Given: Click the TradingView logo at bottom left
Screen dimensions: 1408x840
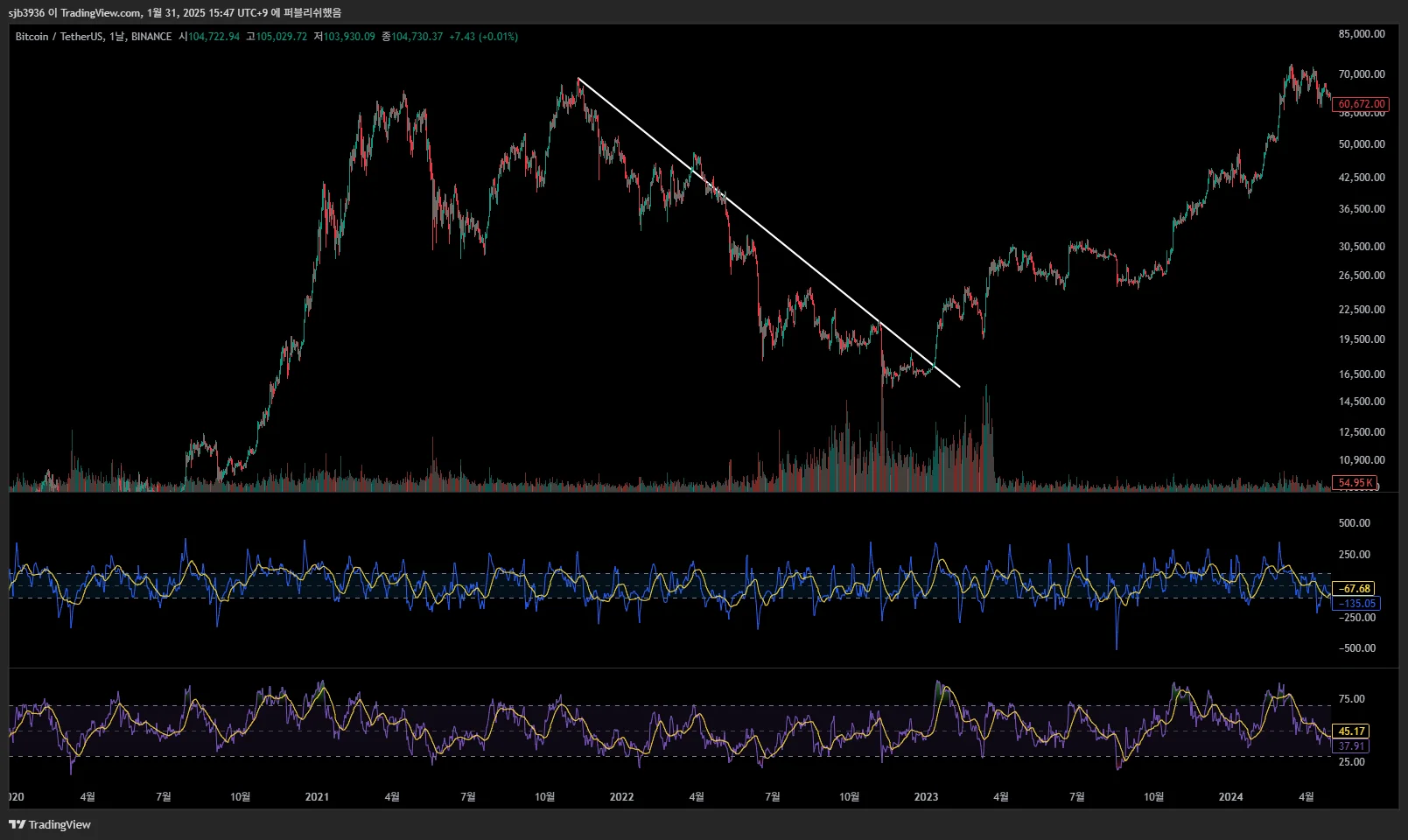Looking at the screenshot, I should 50,824.
